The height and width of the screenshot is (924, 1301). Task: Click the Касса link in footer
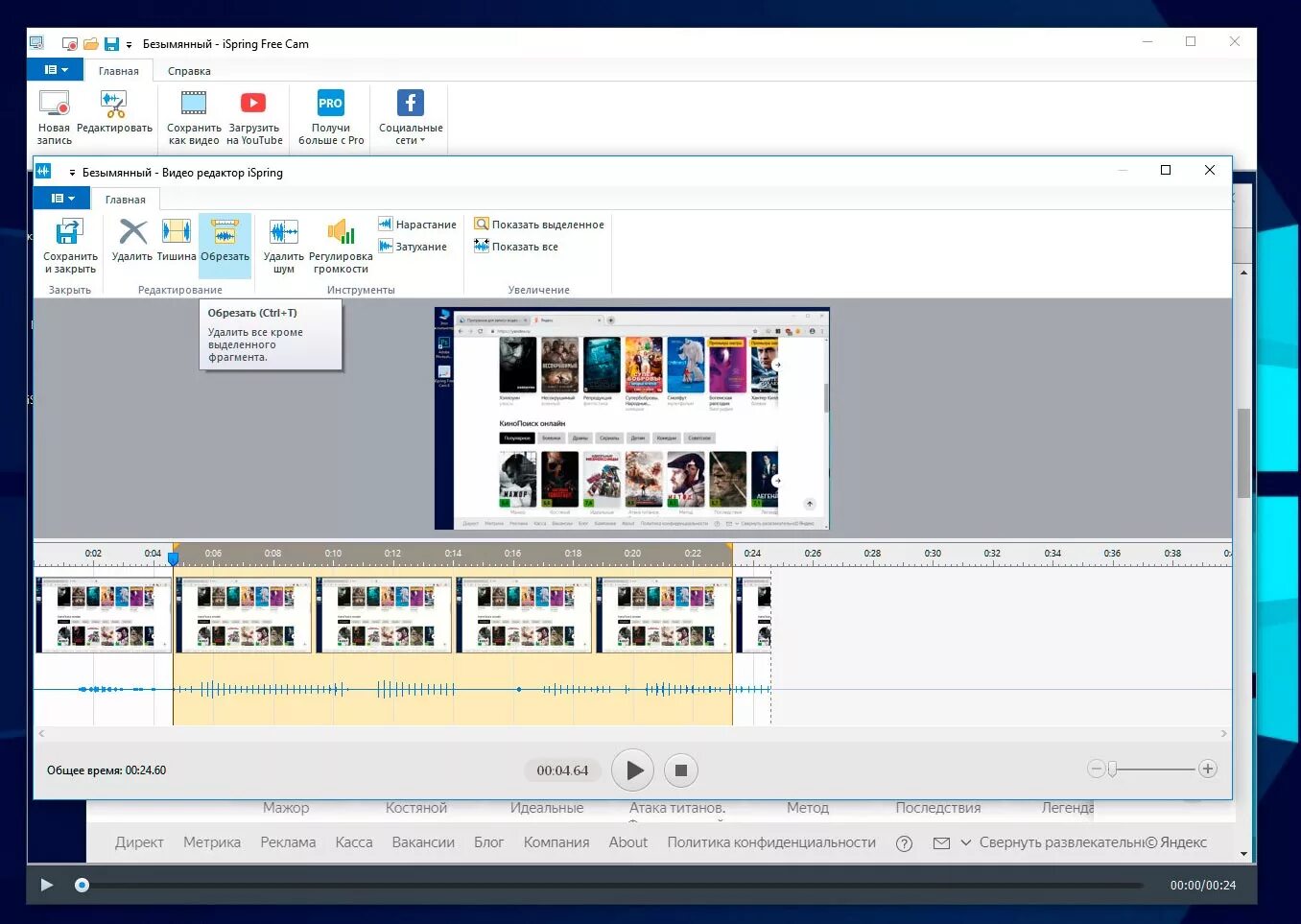coord(354,842)
